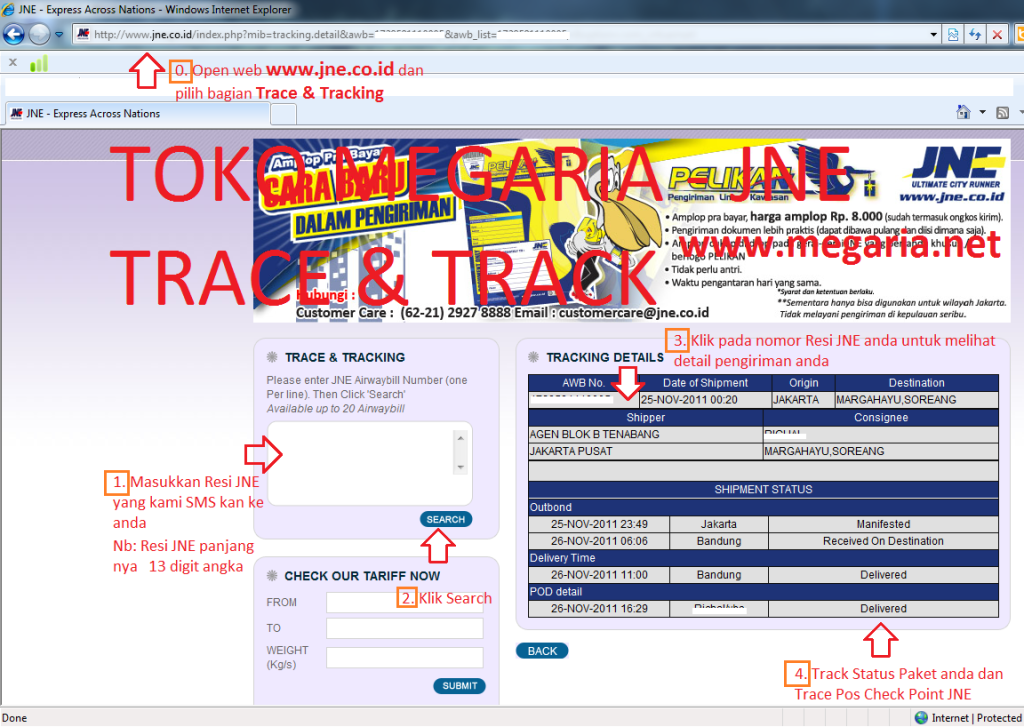Expand the address bar history dropdown
This screenshot has width=1024, height=727.
933,35
